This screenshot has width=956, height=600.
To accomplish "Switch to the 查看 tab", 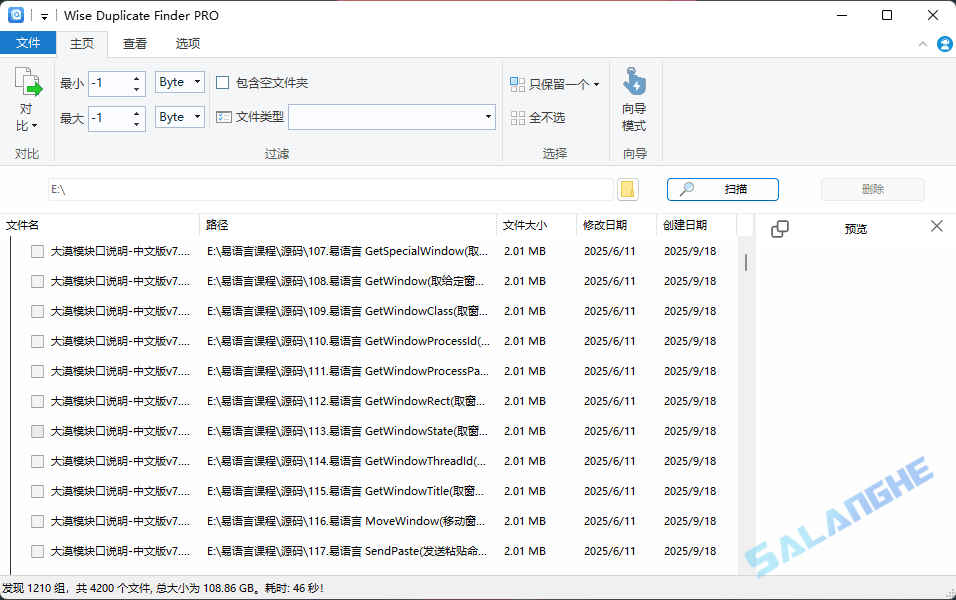I will coord(134,43).
